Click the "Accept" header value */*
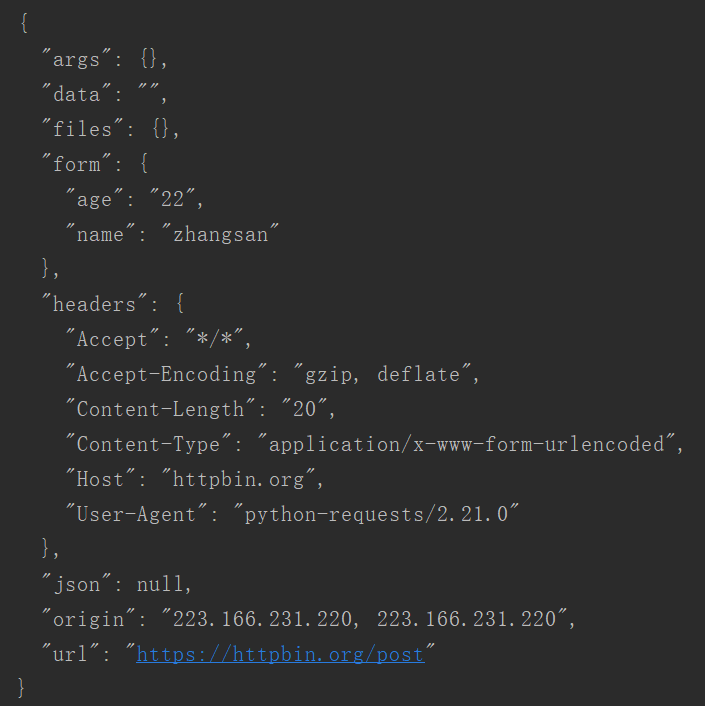This screenshot has height=706, width=705. coord(215,339)
